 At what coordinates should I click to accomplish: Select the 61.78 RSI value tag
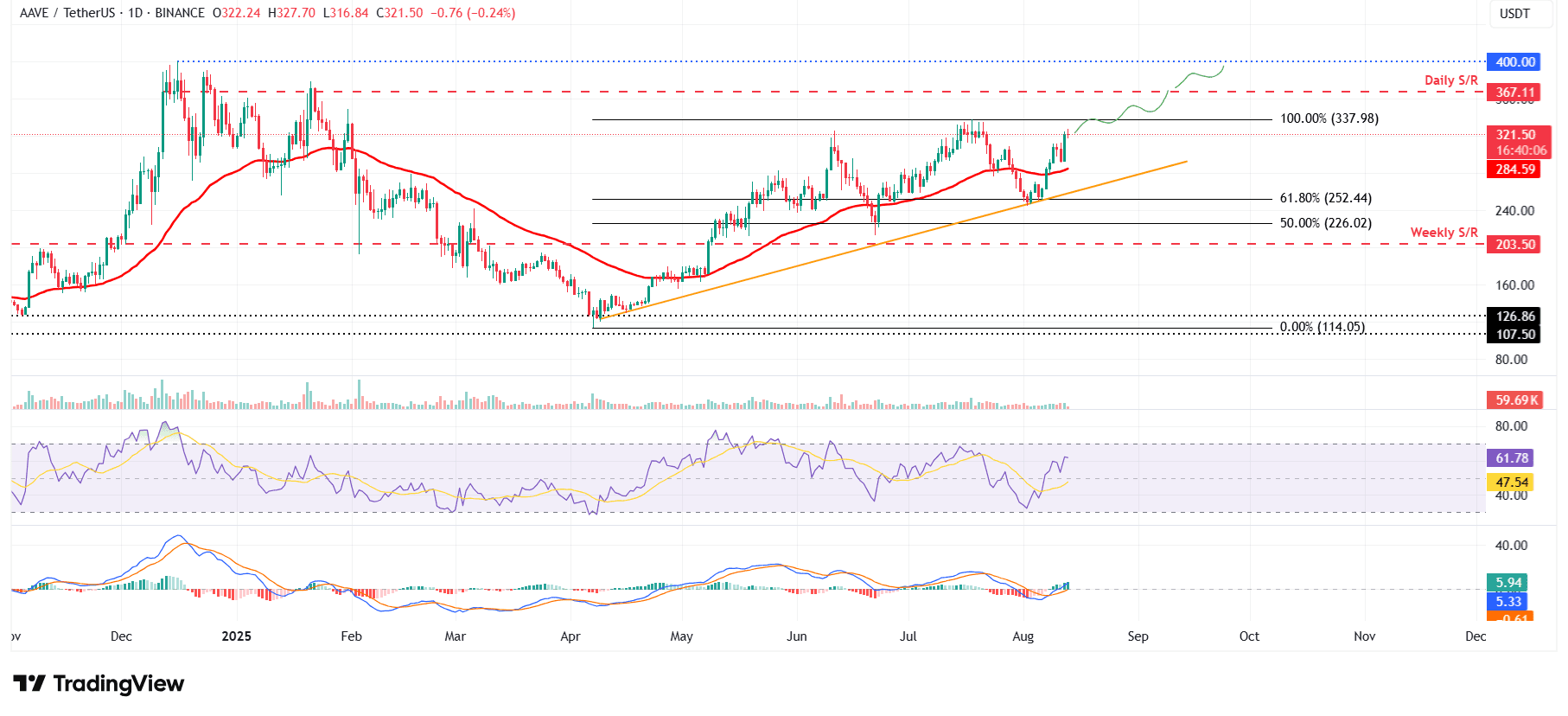[x=1512, y=458]
